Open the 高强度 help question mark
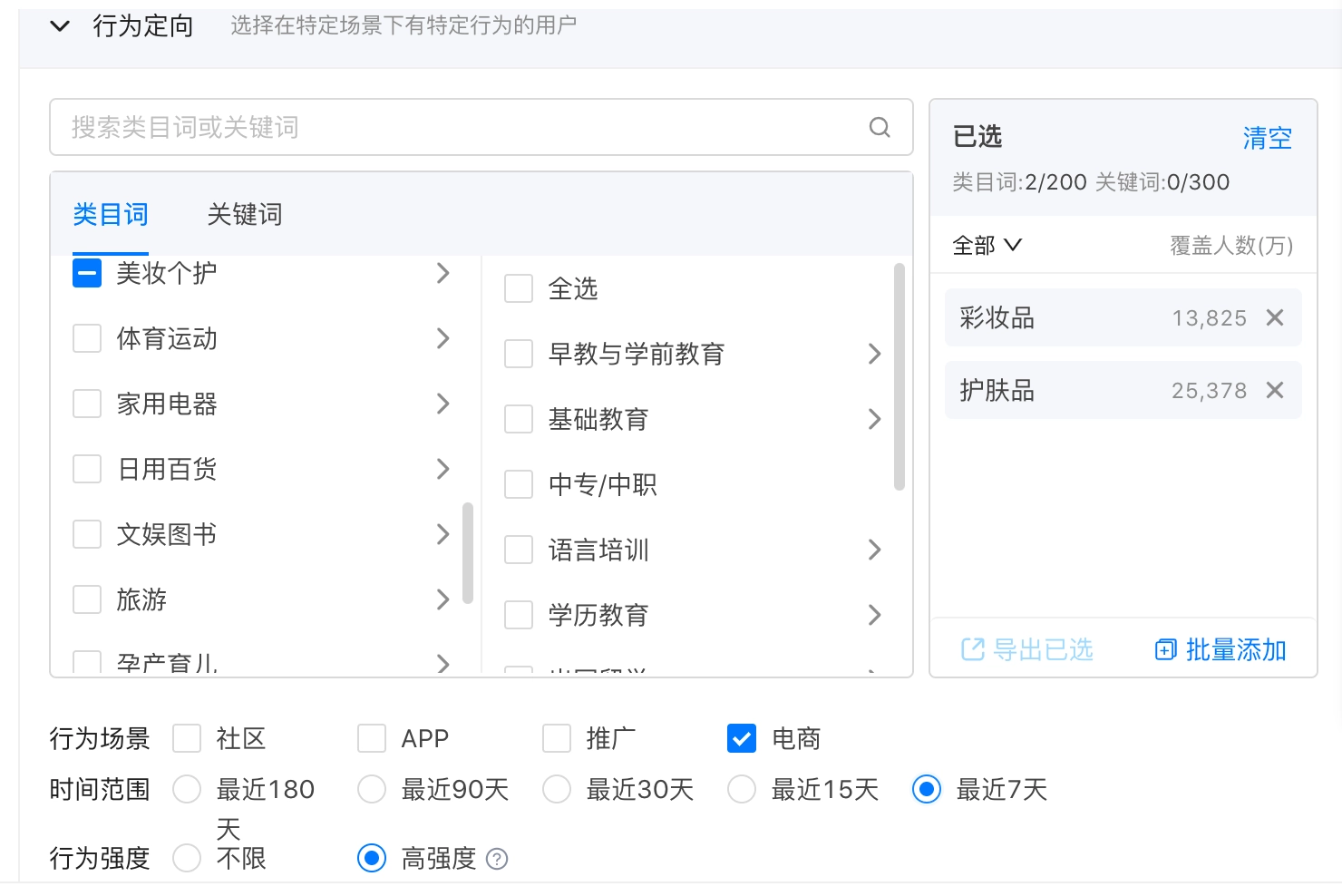The height and width of the screenshot is (896, 1342). pyautogui.click(x=498, y=858)
